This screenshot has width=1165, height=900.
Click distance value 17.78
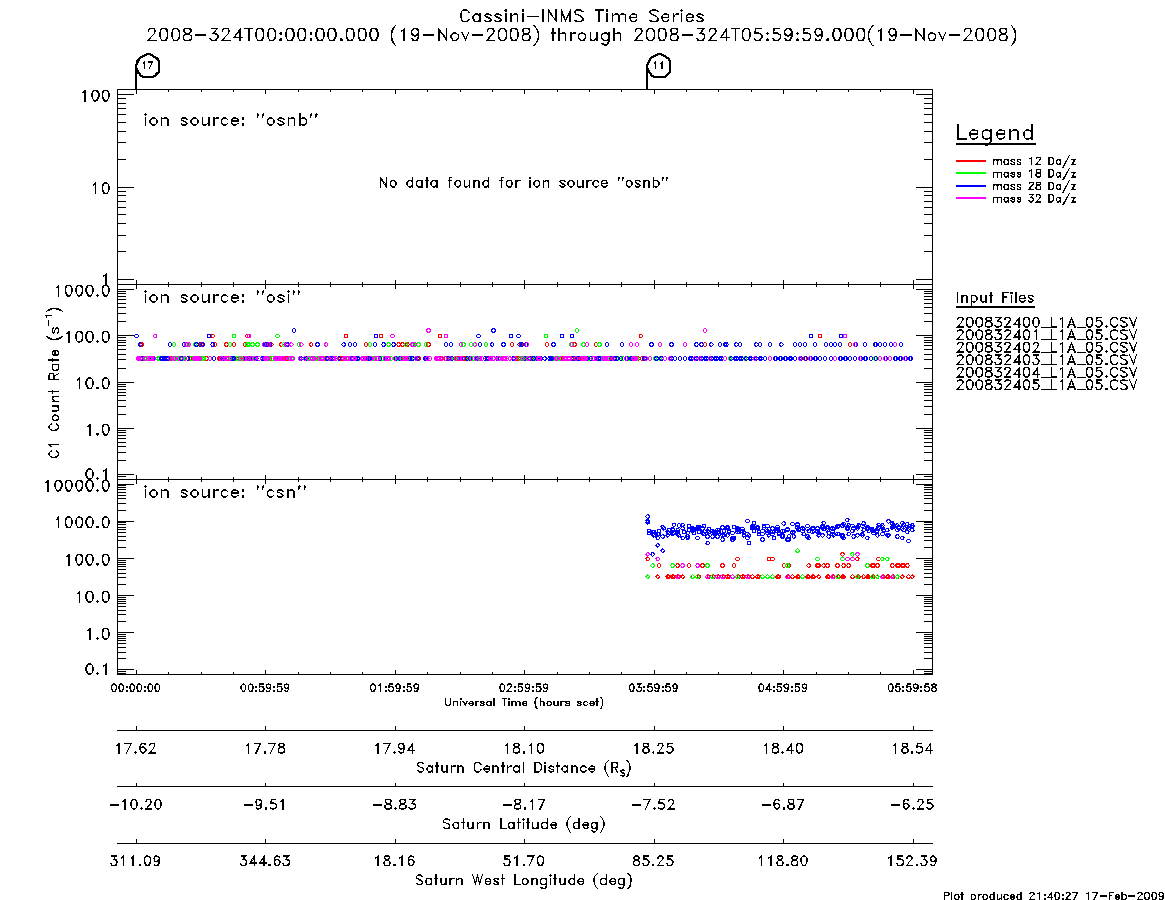(x=265, y=748)
